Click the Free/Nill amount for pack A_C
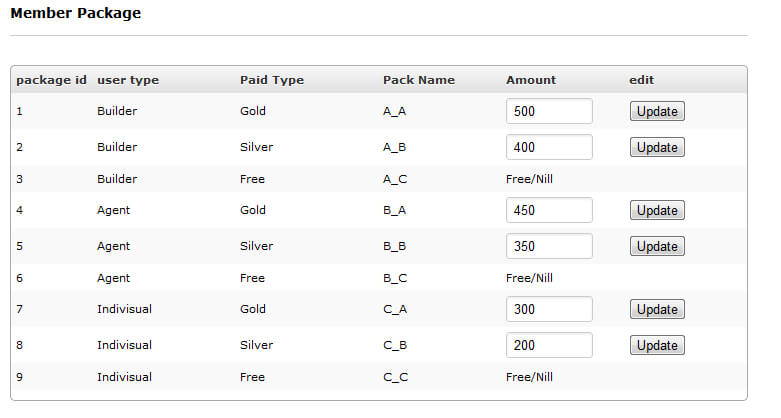The image size is (781, 418). point(530,179)
